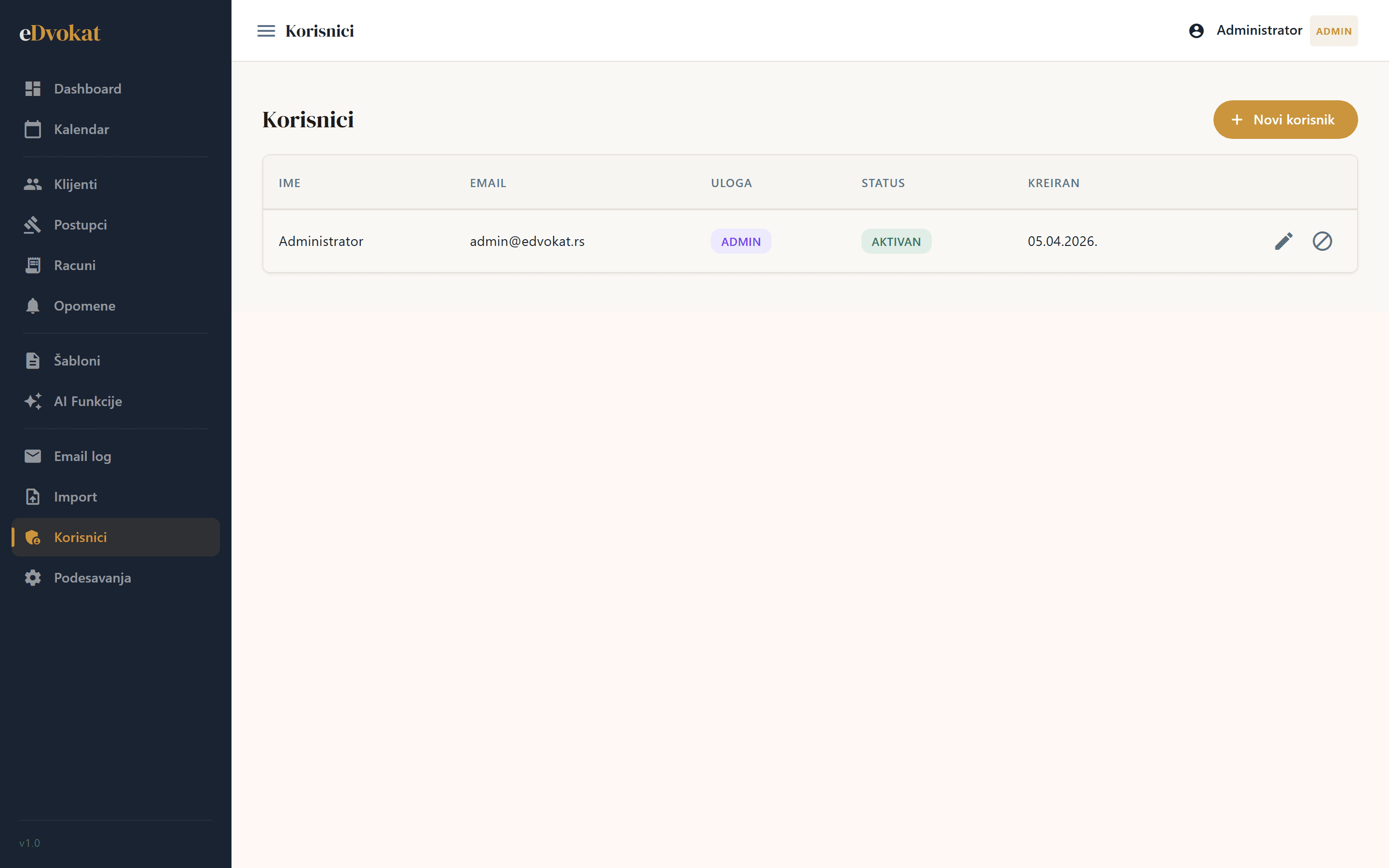This screenshot has height=868, width=1389.
Task: Edit Administrator user with pencil icon
Action: [x=1283, y=241]
